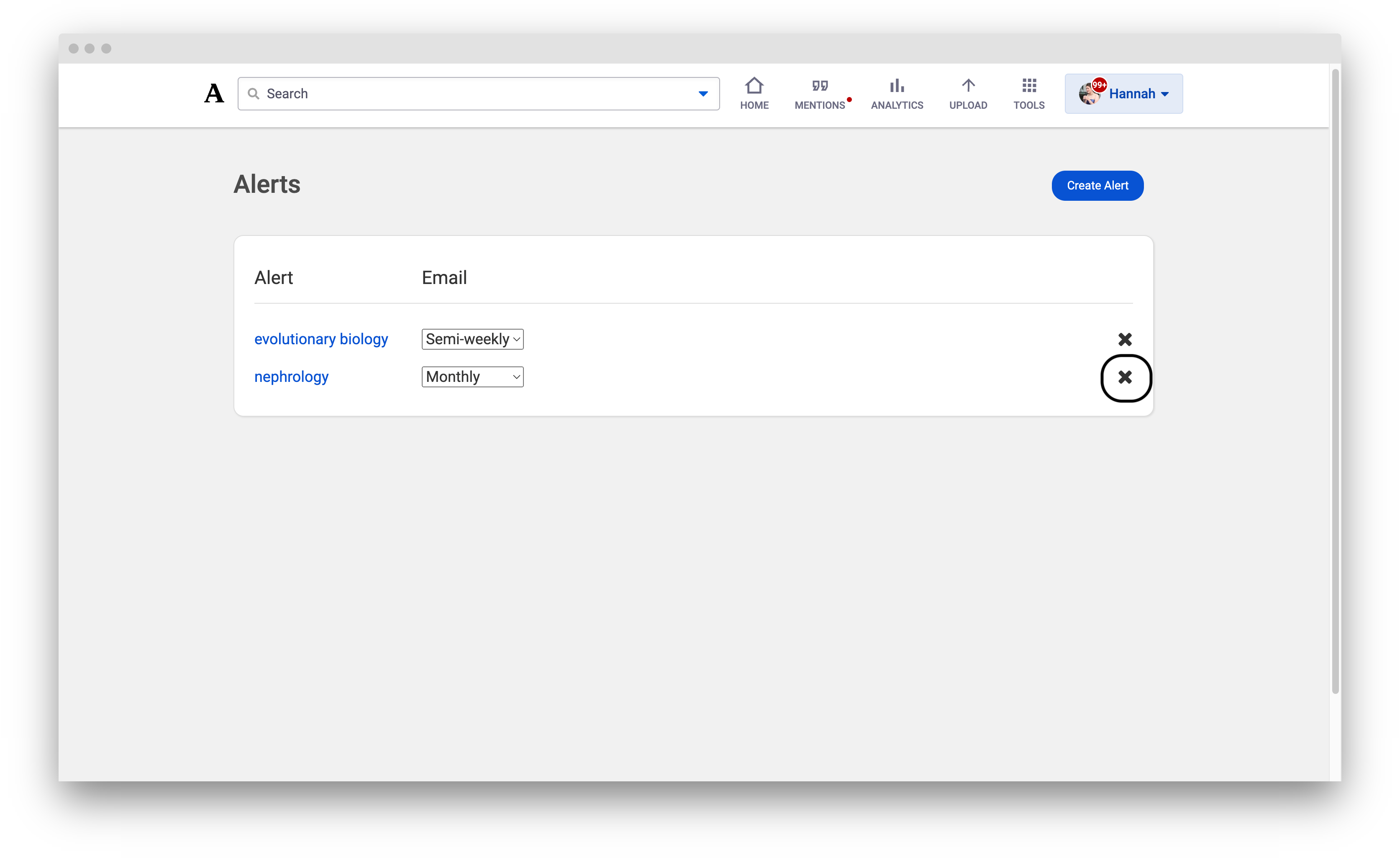
Task: Click the Create Alert button
Action: [1097, 185]
